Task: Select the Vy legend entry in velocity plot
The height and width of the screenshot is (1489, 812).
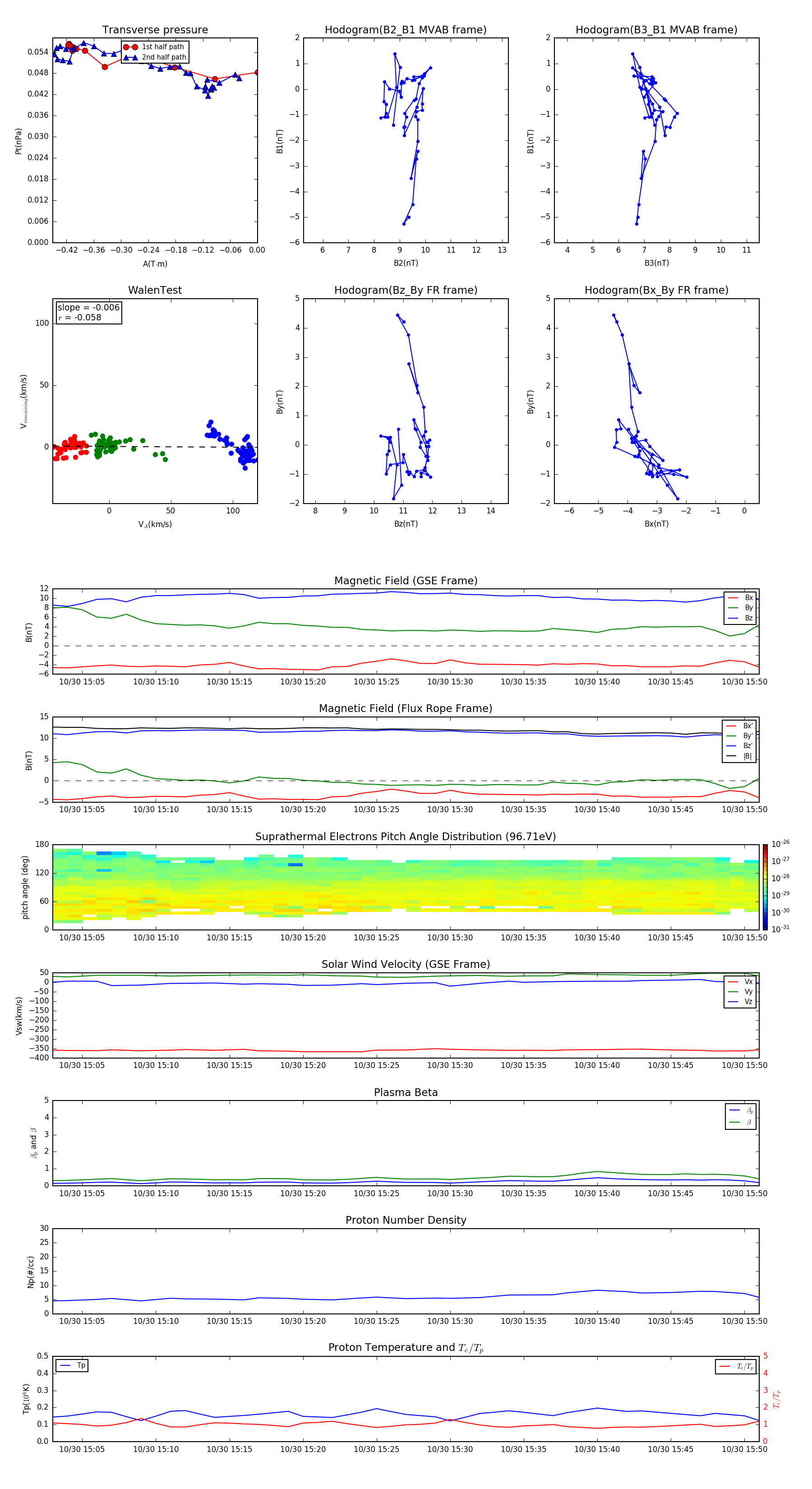Action: [740, 991]
